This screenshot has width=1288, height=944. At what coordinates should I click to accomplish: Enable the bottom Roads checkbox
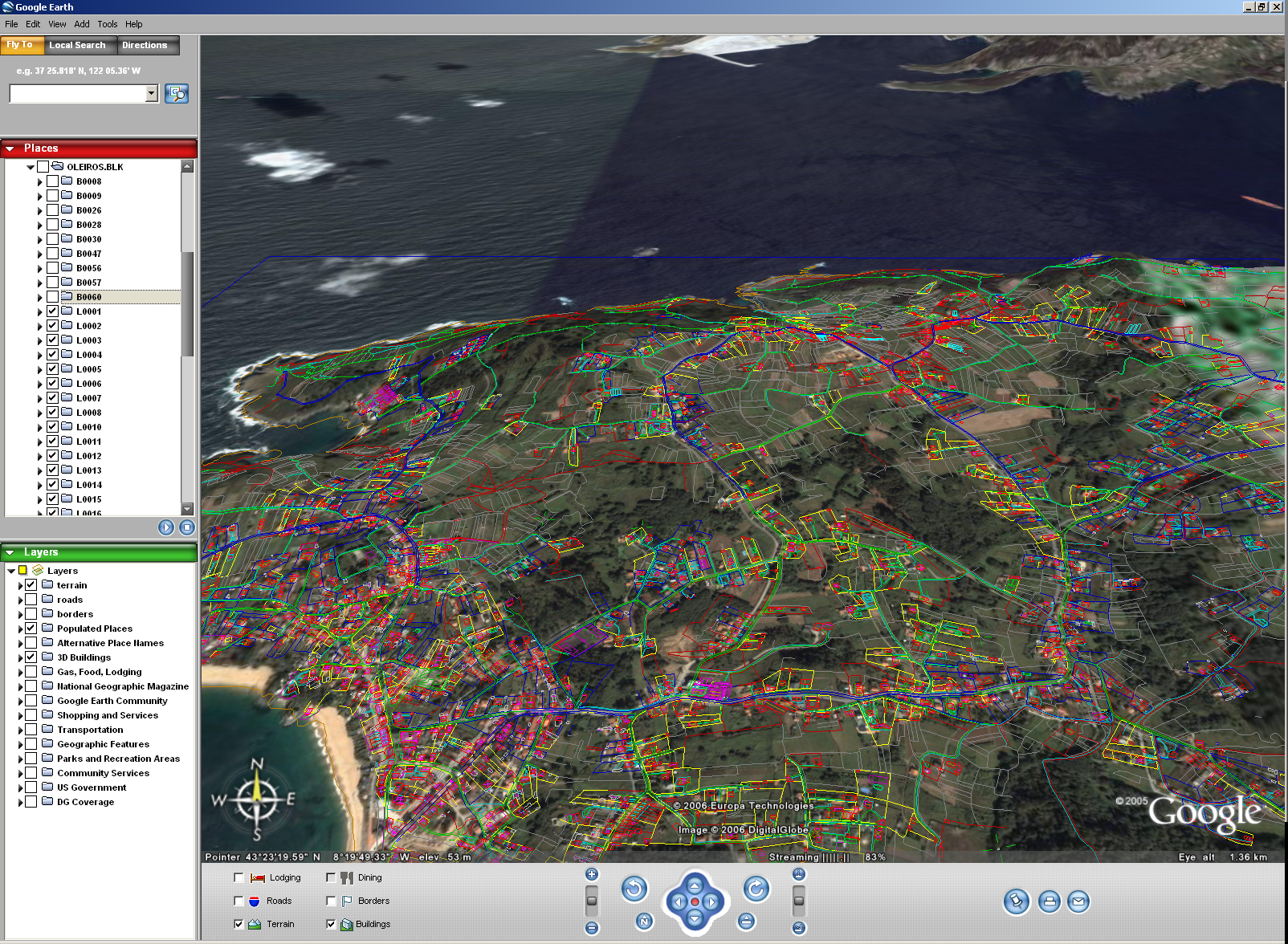point(238,901)
